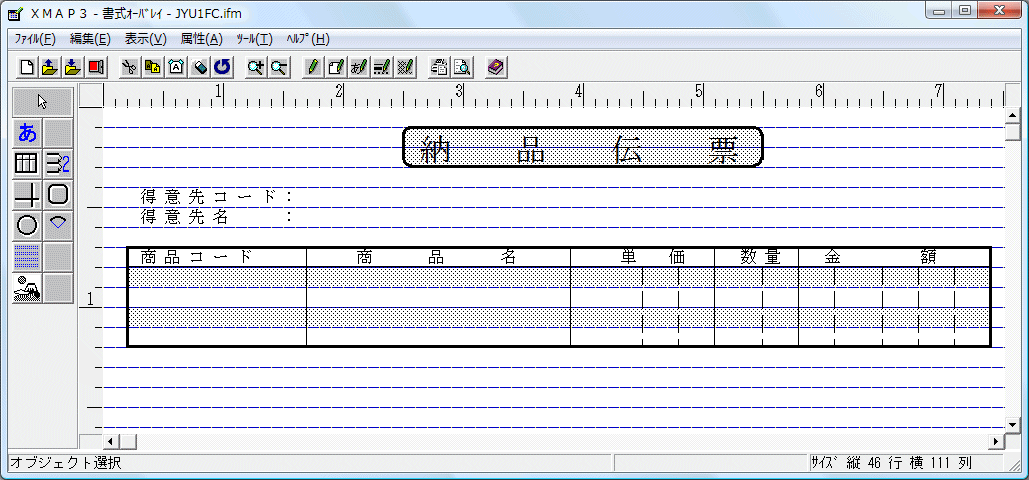Minimize the XMAP3 window
This screenshot has width=1029, height=480.
click(939, 11)
